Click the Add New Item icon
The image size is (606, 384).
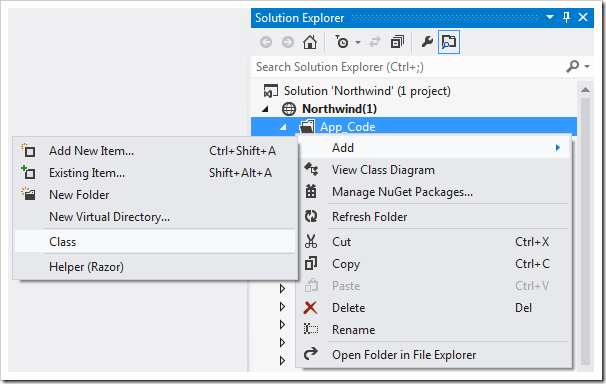click(x=28, y=150)
